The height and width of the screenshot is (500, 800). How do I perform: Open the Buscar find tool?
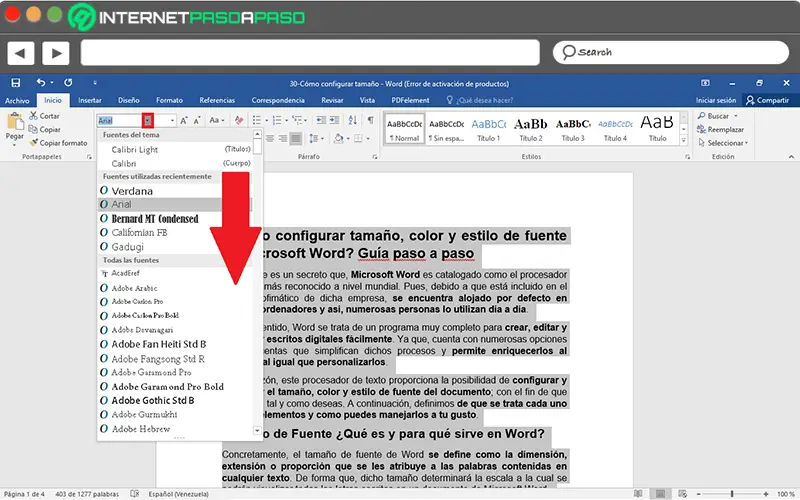click(718, 116)
